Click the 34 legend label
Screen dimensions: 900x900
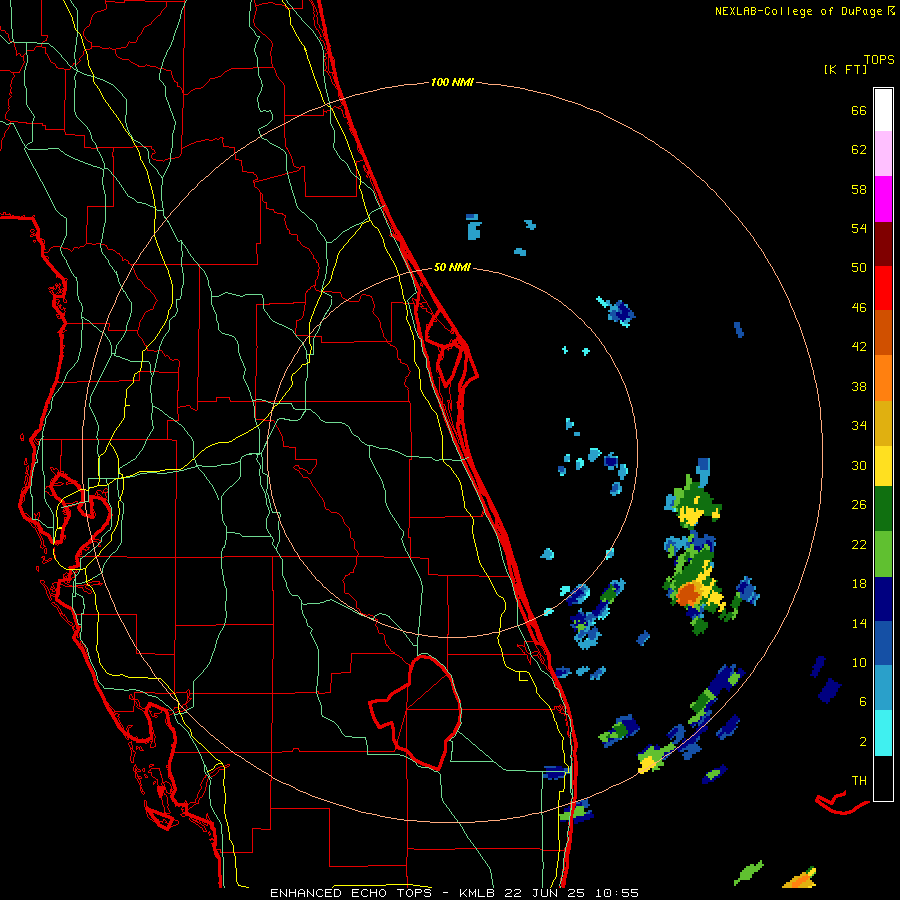(x=859, y=426)
